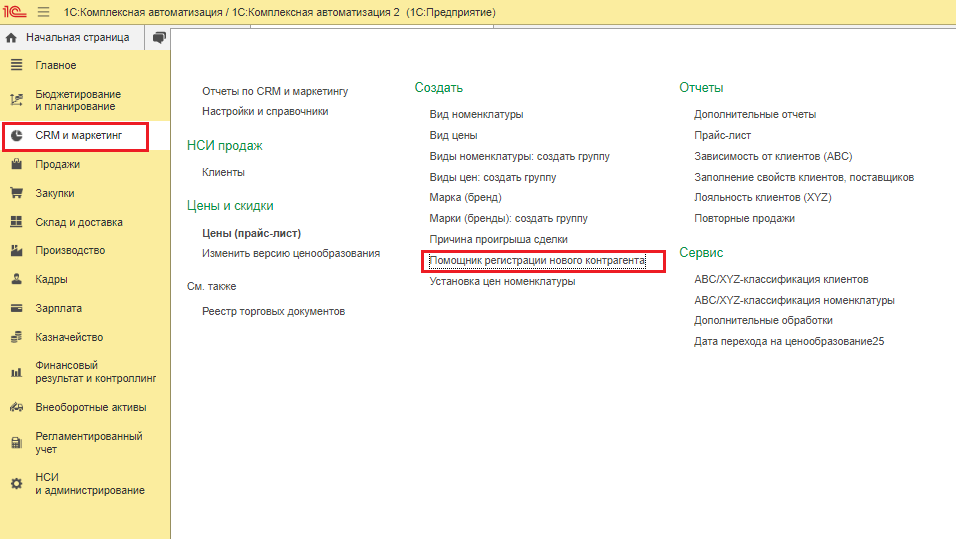Click the Зарплата card icon
Image resolution: width=956 pixels, height=544 pixels.
16,308
